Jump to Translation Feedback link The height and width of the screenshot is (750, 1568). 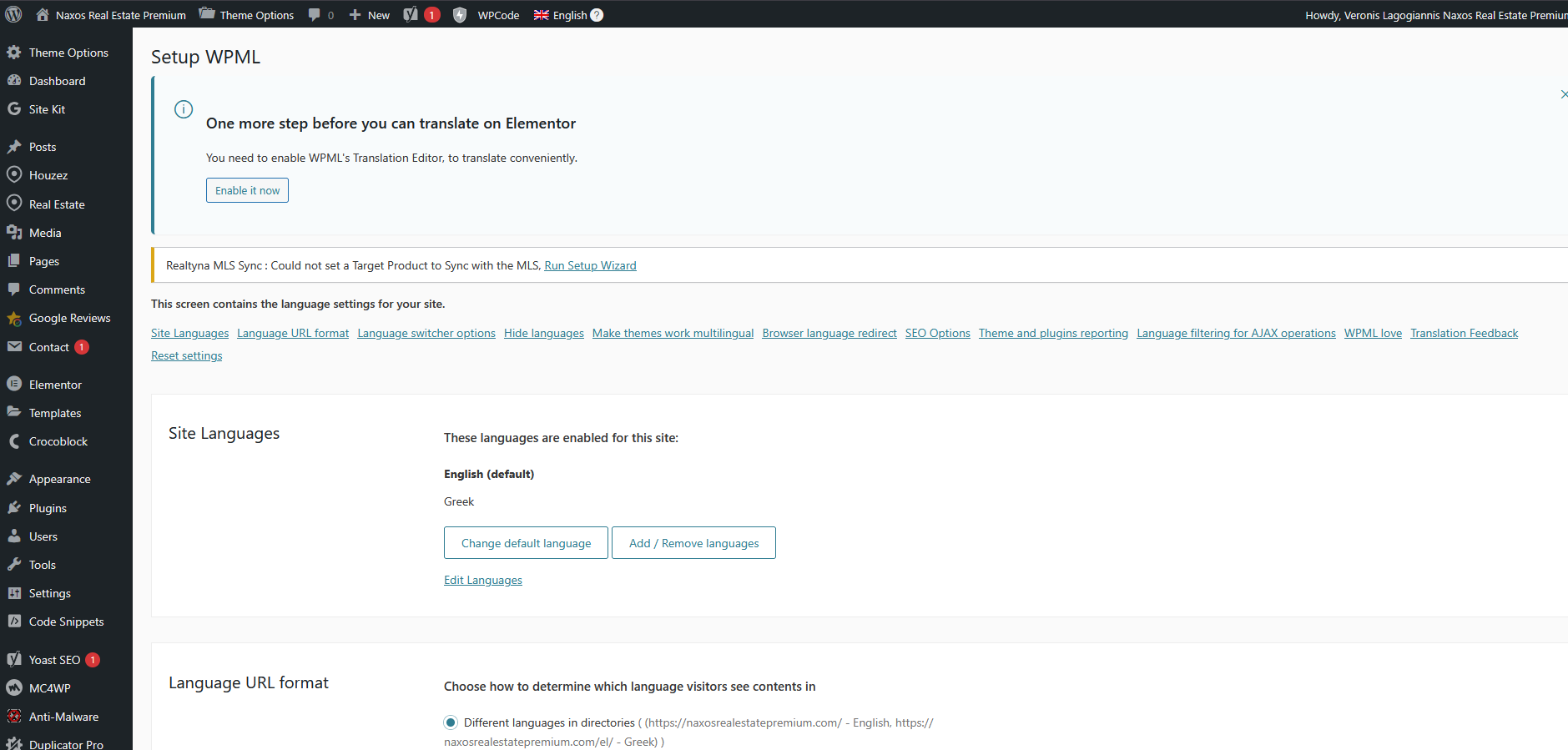(x=1464, y=333)
